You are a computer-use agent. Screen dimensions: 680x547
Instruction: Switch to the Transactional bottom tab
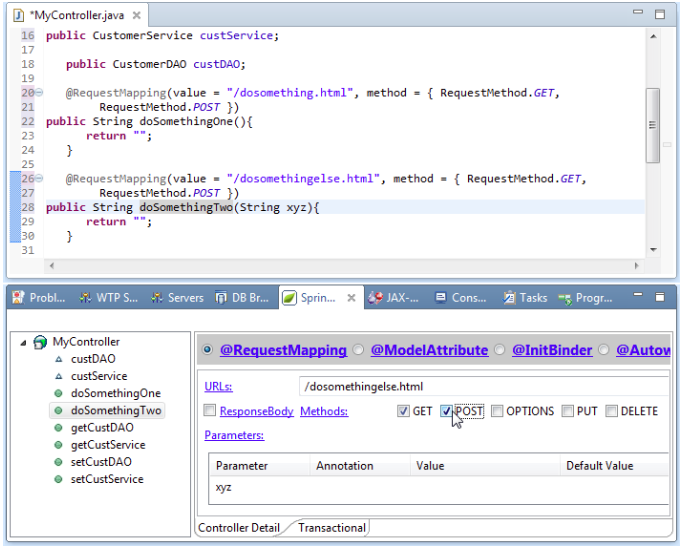[x=332, y=528]
